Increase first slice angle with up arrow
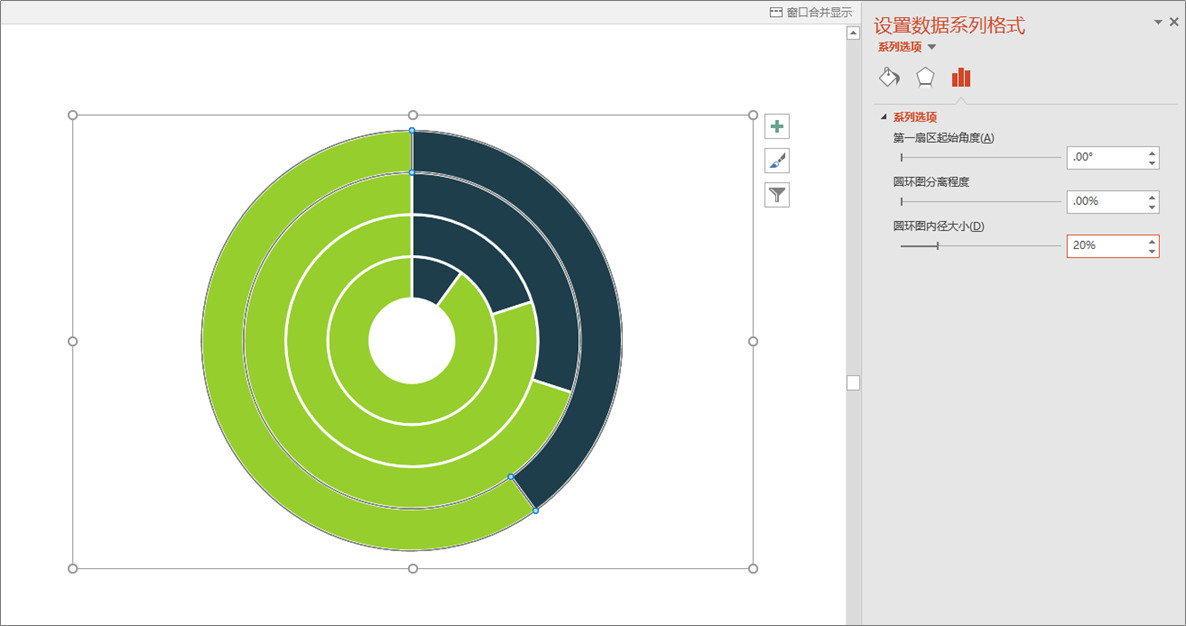The image size is (1186, 626). click(1152, 153)
